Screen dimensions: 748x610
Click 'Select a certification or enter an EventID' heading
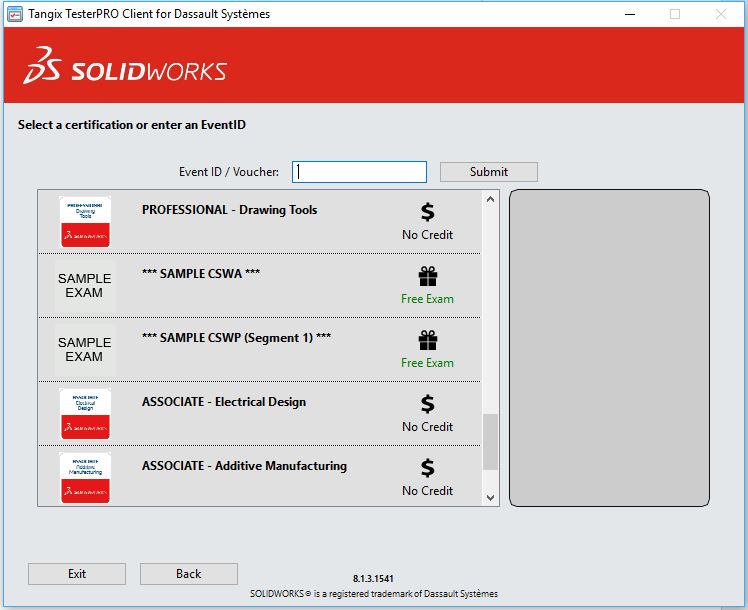pyautogui.click(x=132, y=125)
